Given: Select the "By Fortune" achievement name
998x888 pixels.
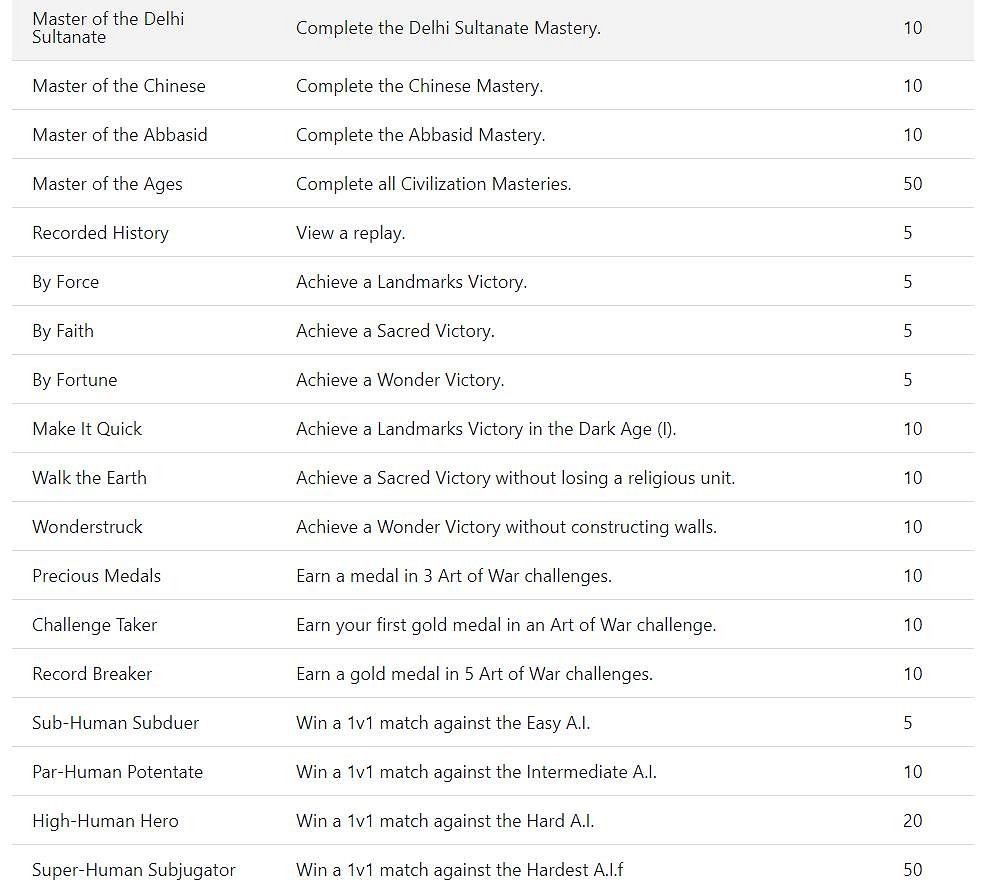Looking at the screenshot, I should click(74, 380).
